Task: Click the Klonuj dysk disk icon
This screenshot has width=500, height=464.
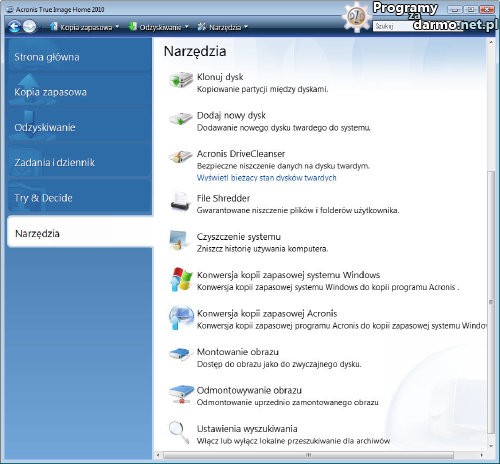Action: click(180, 80)
